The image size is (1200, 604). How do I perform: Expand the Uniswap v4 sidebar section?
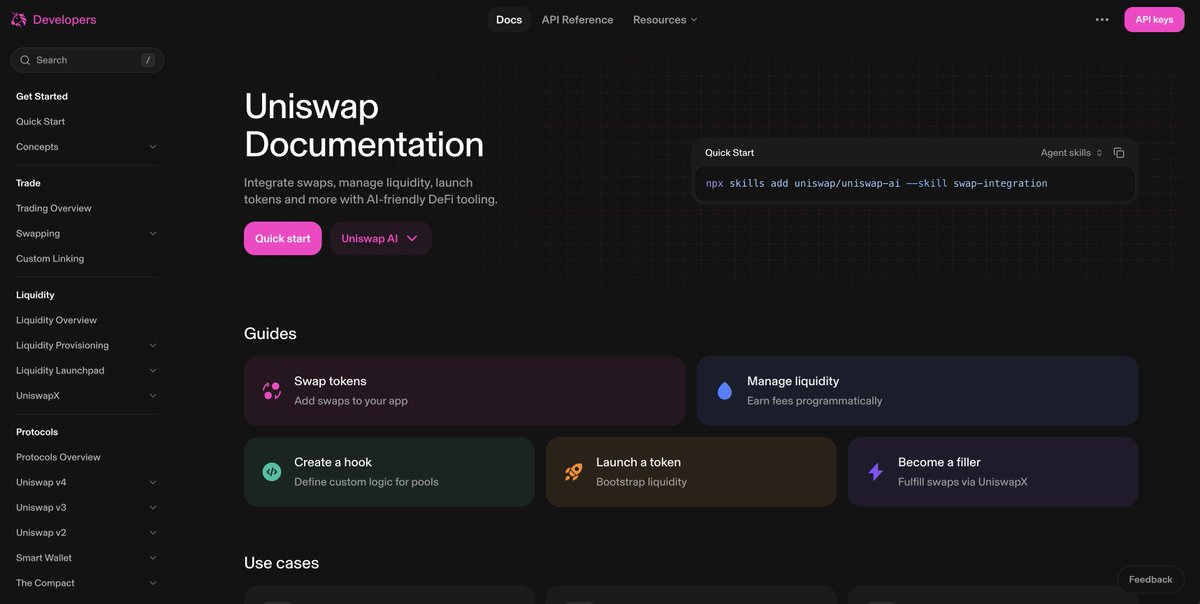[x=153, y=483]
